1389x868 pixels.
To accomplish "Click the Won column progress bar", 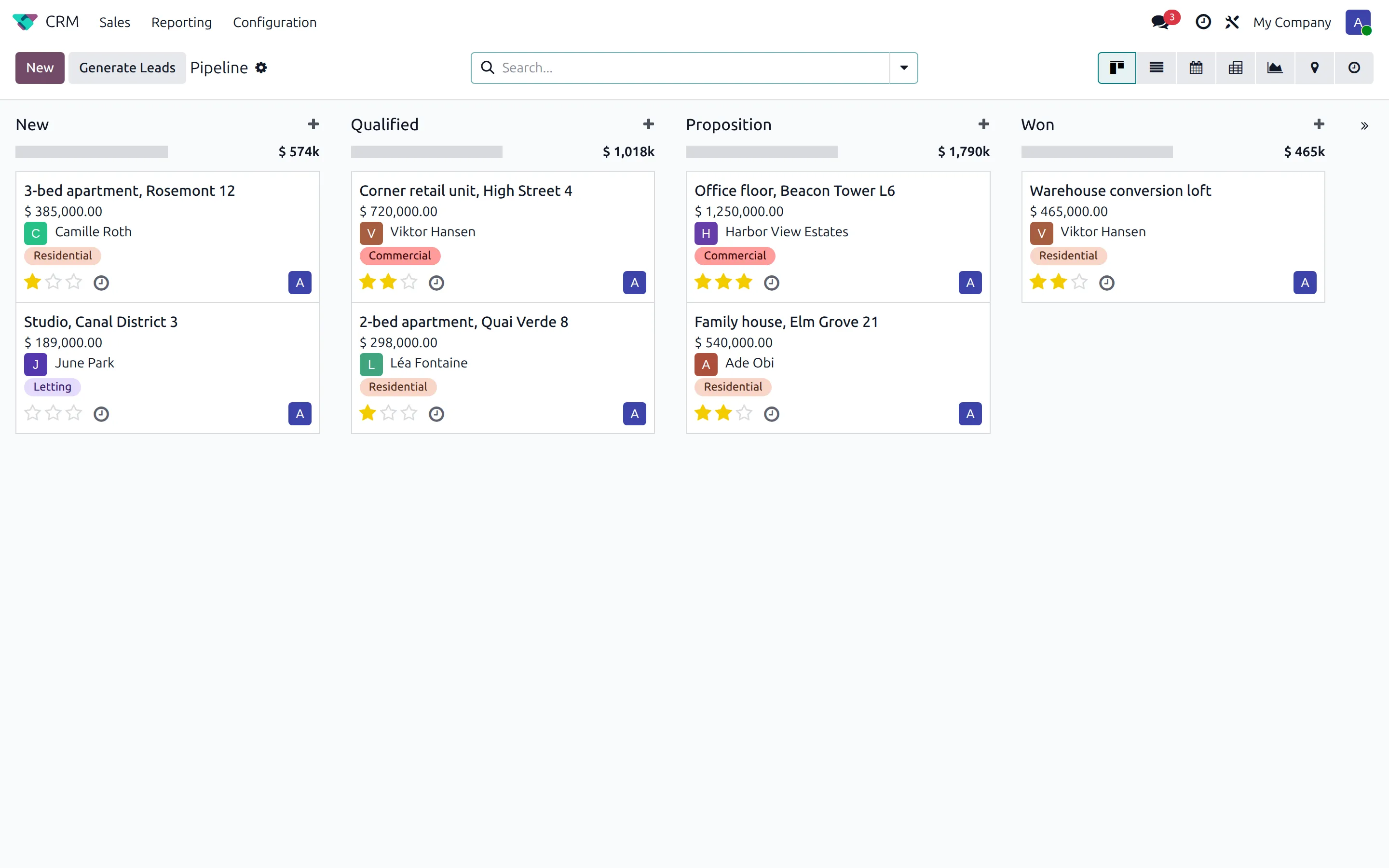I will pyautogui.click(x=1097, y=152).
